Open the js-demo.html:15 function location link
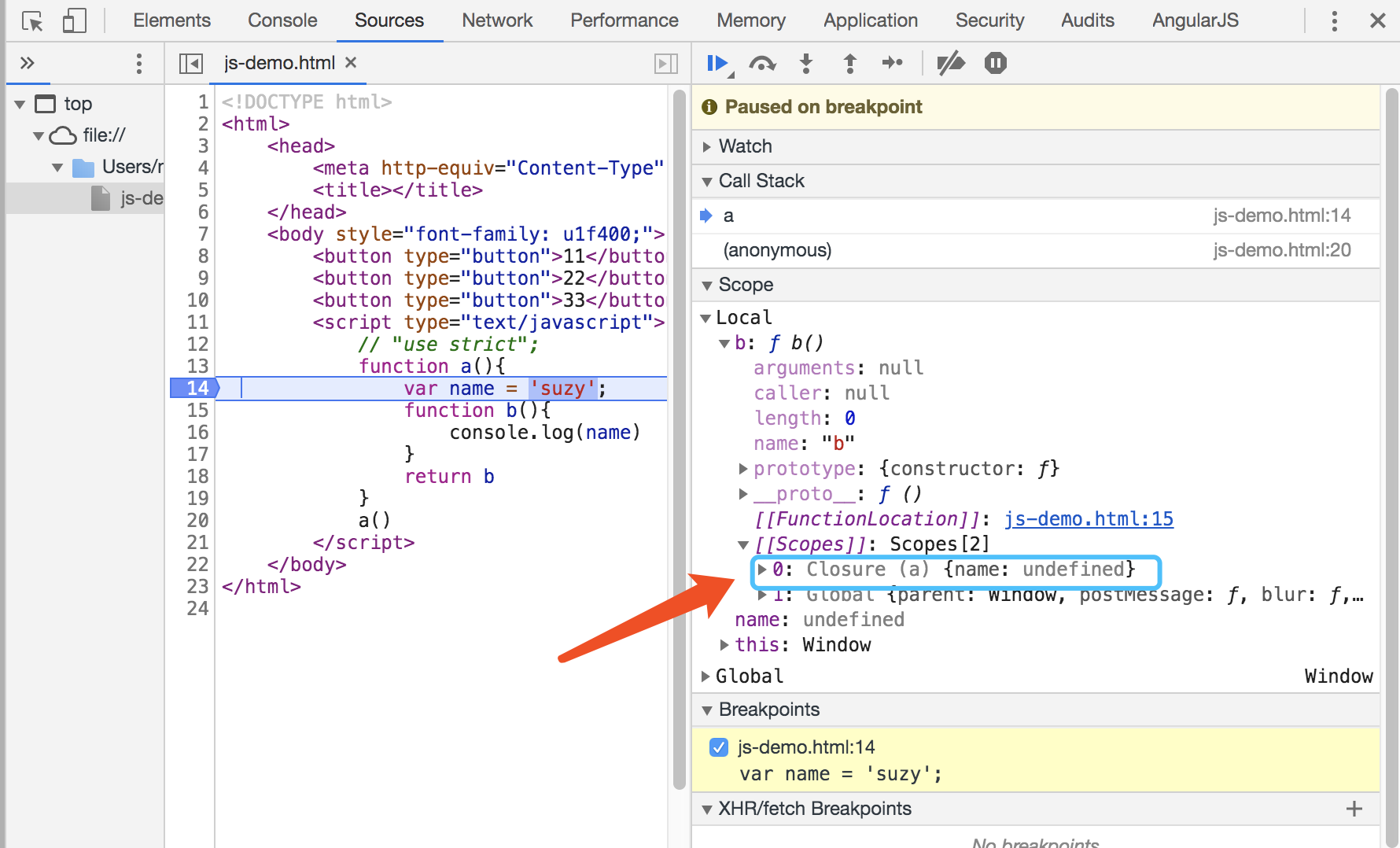The image size is (1400, 848). 1089,519
